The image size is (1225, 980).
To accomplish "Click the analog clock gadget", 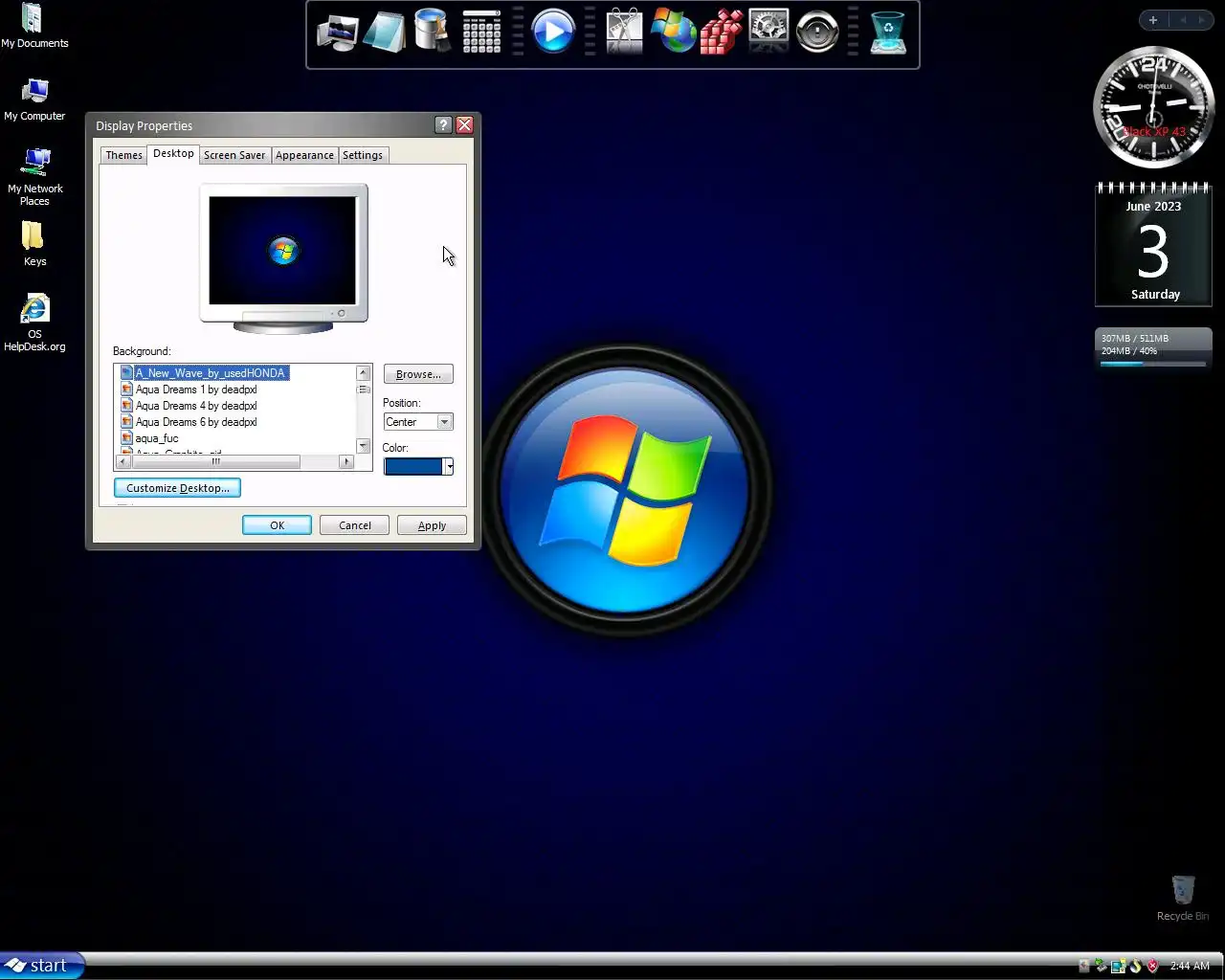I will (x=1153, y=107).
